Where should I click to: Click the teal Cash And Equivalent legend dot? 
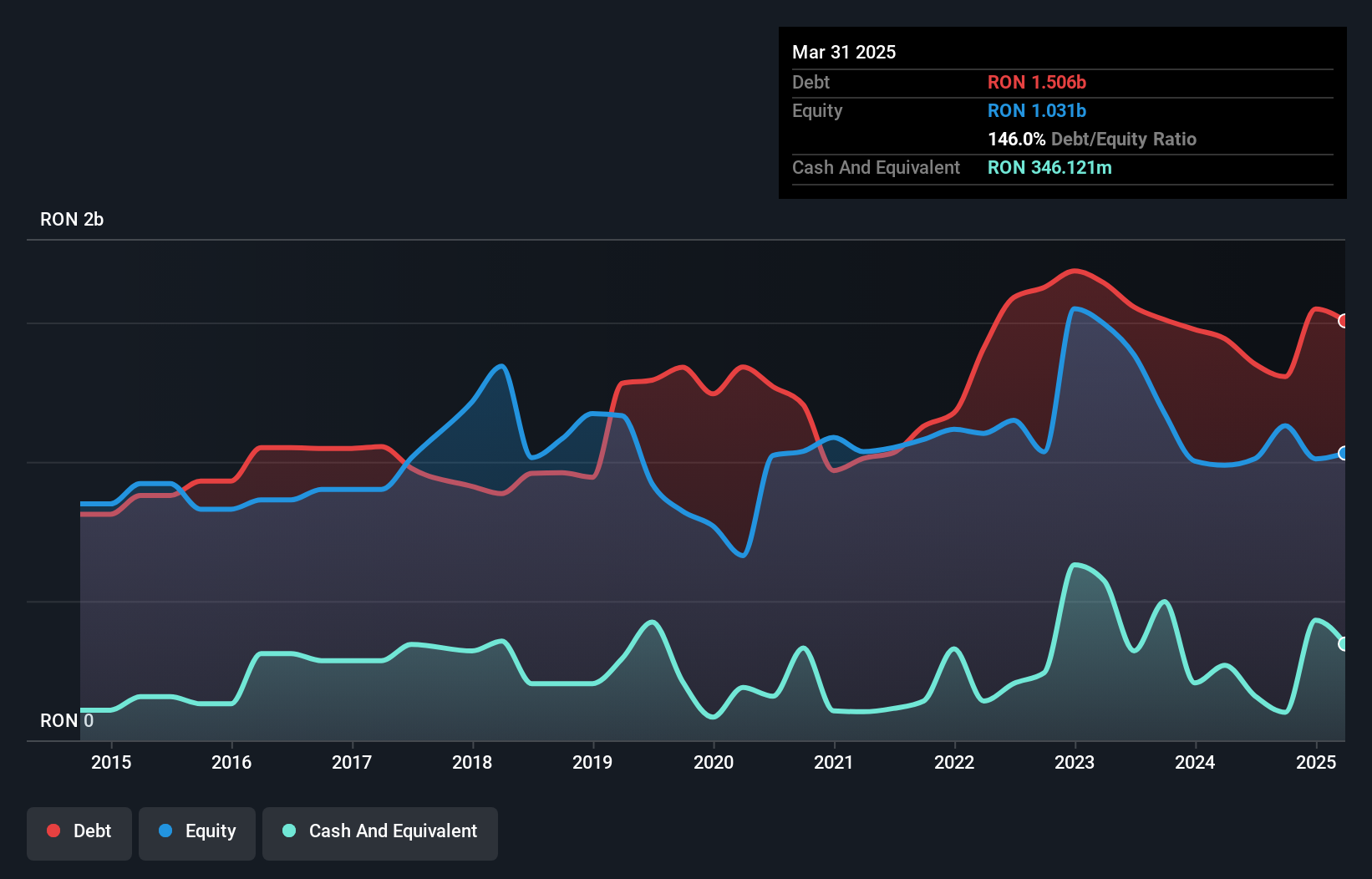pos(289,831)
